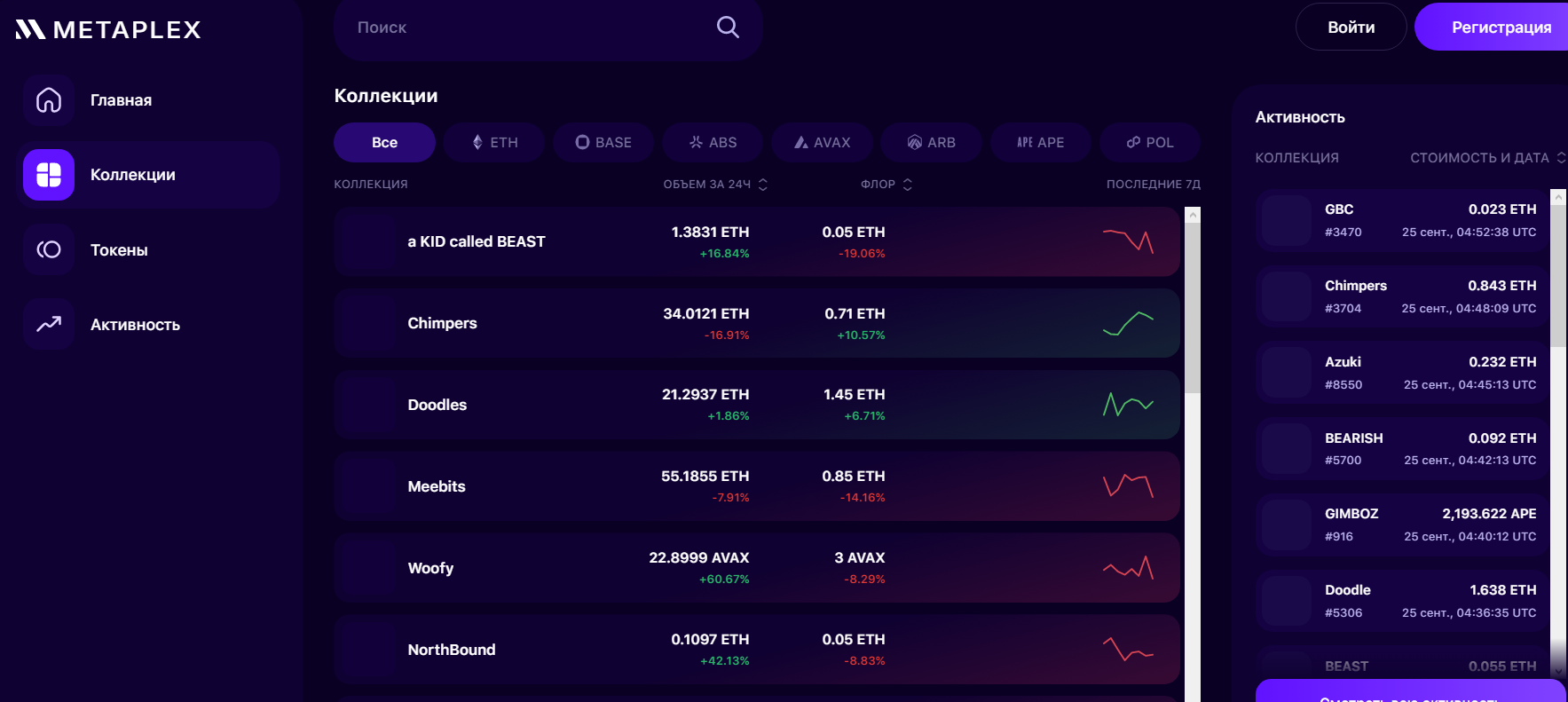This screenshot has width=1568, height=702.
Task: Click the Doodles 7-day sparkline chart
Action: (1128, 405)
